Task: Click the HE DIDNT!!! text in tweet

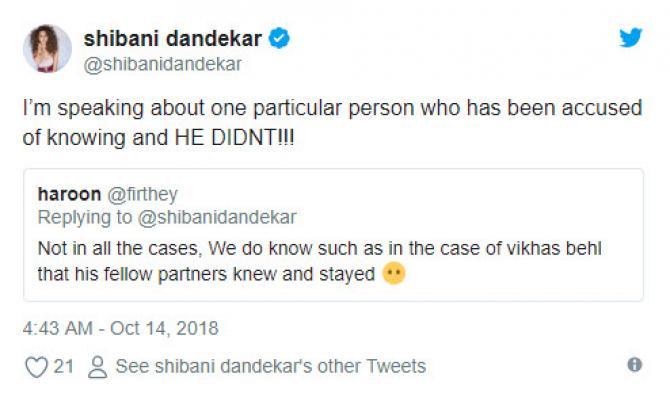Action: (234, 138)
